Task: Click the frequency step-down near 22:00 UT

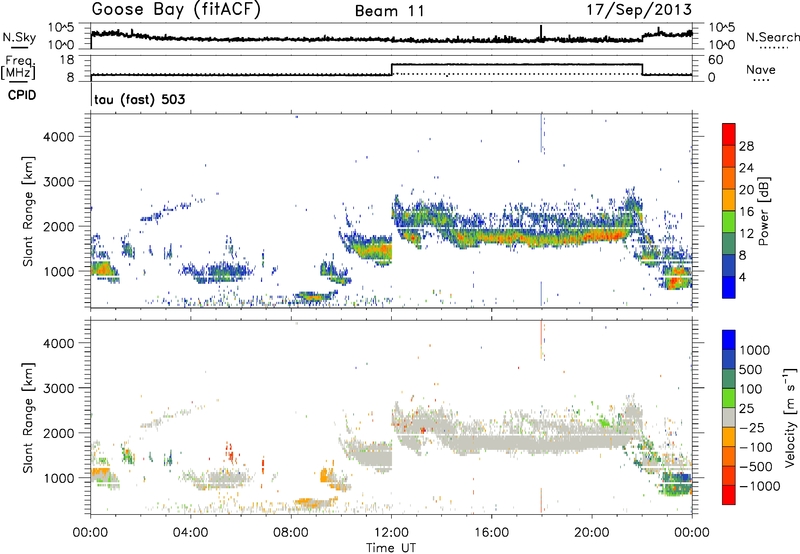Action: 642,69
